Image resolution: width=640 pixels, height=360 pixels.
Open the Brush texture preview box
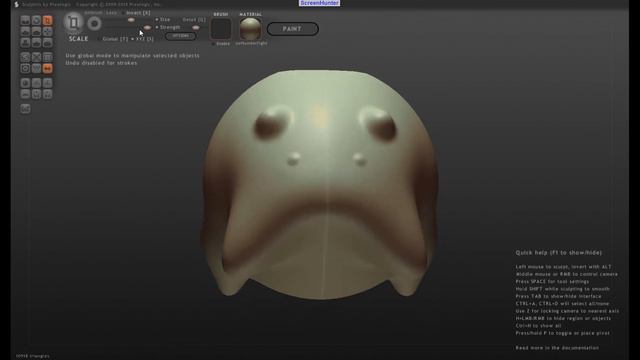point(221,29)
